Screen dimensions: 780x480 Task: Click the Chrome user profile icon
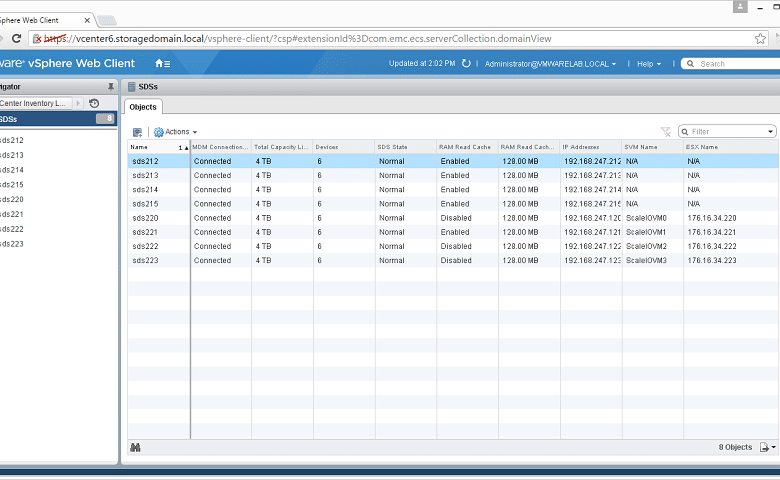740,6
